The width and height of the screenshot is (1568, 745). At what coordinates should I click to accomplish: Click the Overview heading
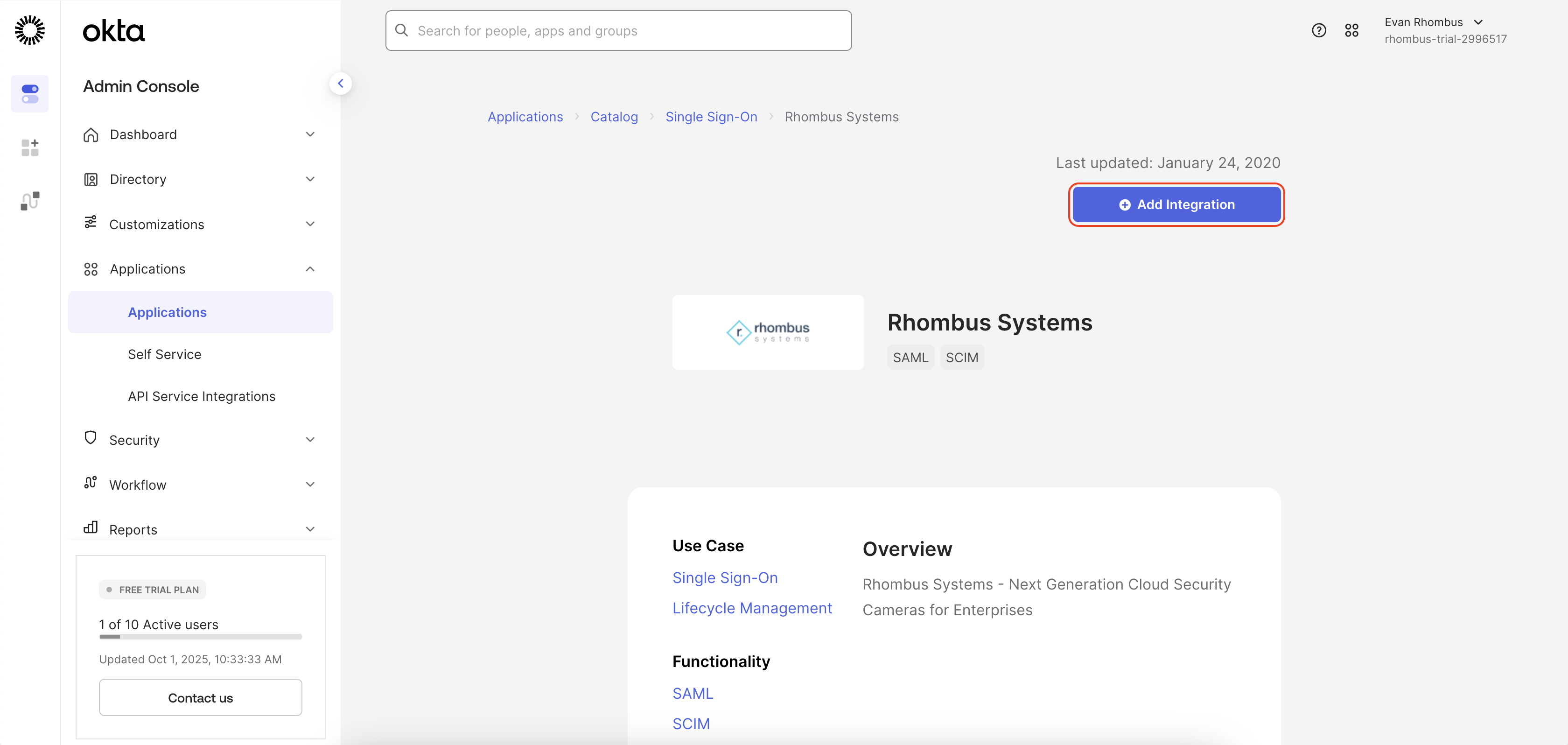(x=908, y=549)
